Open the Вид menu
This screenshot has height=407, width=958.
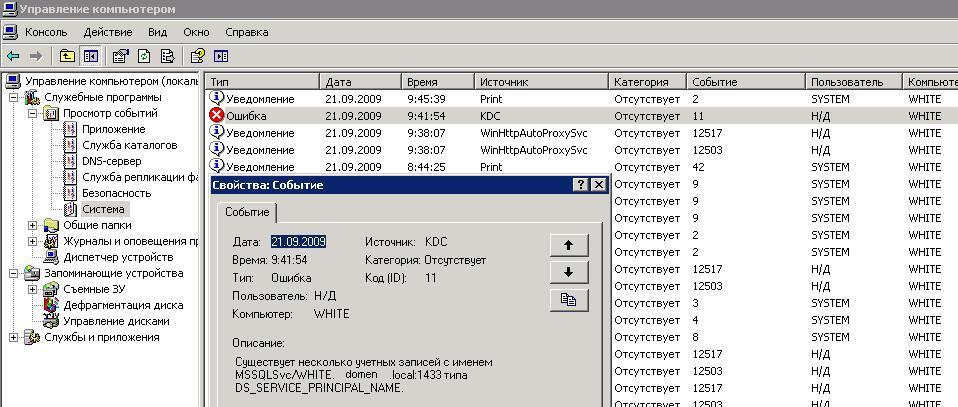[157, 32]
